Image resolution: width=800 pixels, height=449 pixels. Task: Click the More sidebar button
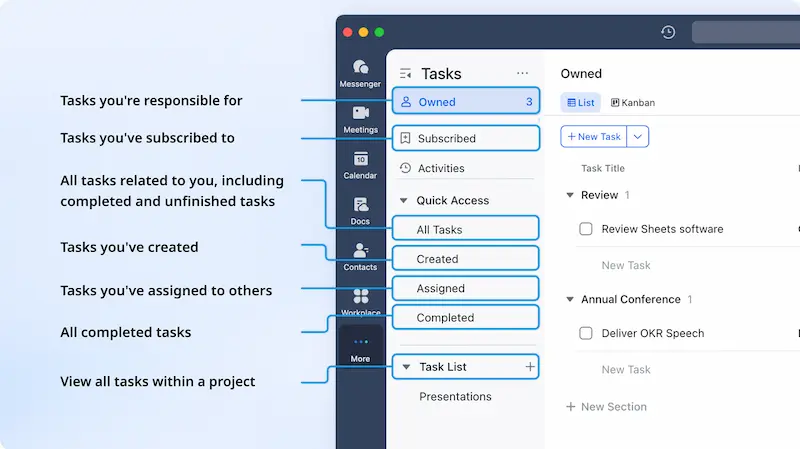360,349
